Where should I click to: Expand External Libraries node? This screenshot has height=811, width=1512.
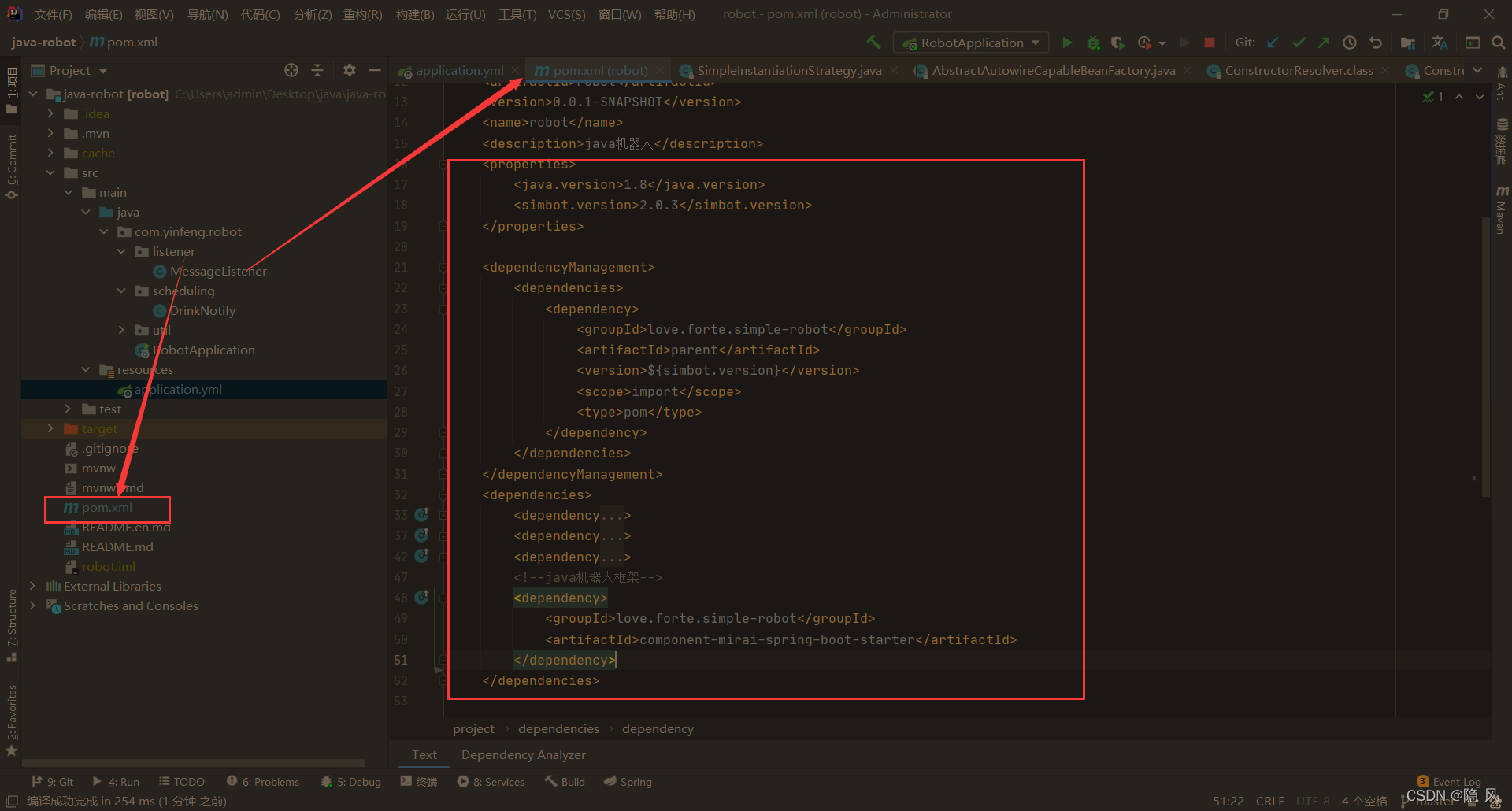coord(32,586)
